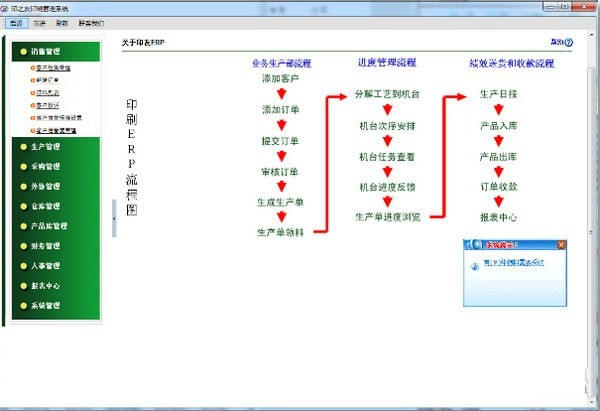Expand the 财务管理 sidebar section
This screenshot has width=600, height=411.
pyautogui.click(x=56, y=246)
